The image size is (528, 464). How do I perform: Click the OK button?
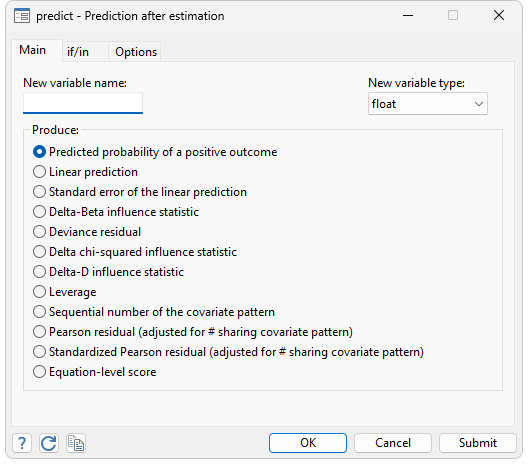[308, 443]
